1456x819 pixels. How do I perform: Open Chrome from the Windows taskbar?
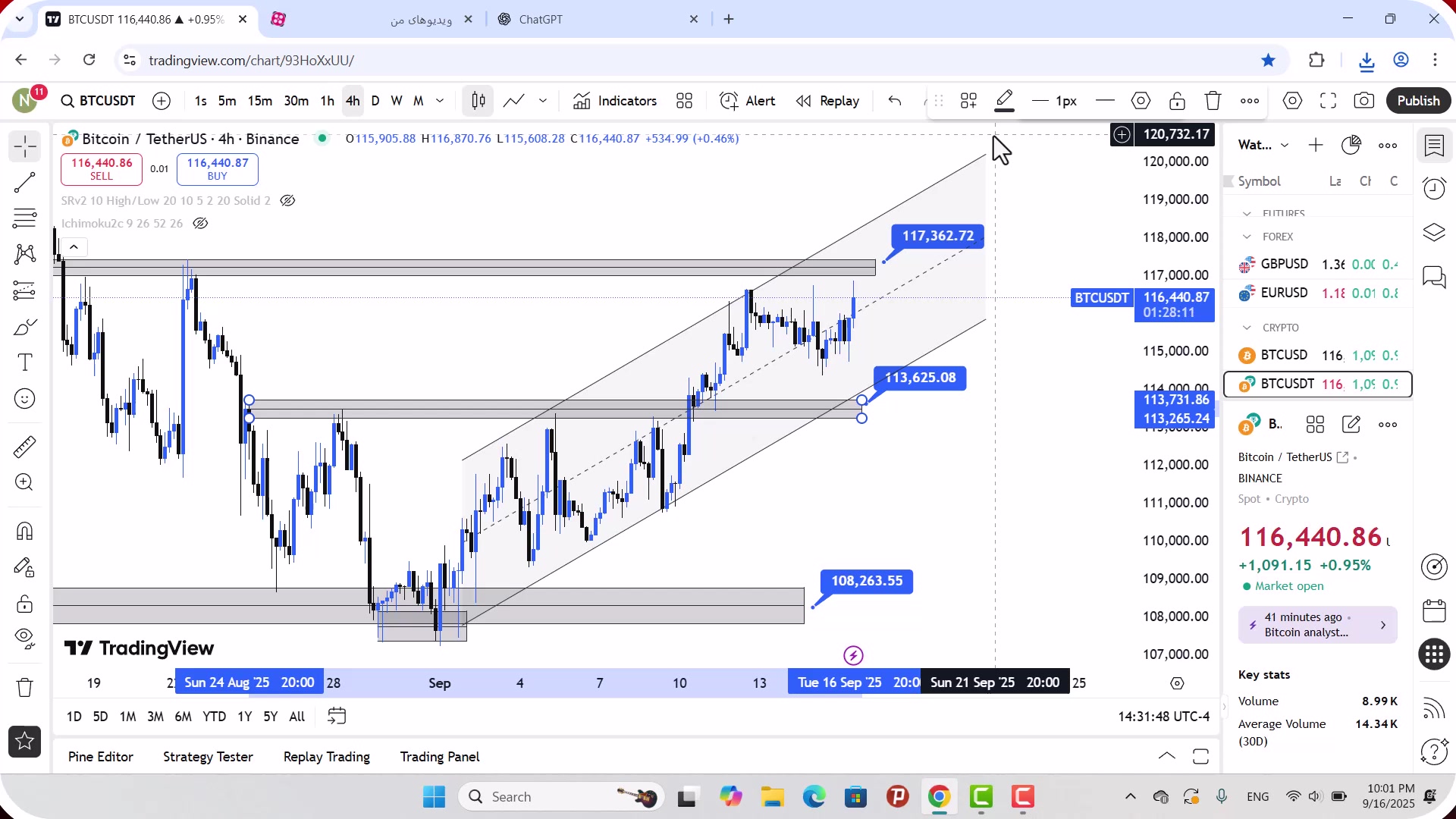point(939,797)
